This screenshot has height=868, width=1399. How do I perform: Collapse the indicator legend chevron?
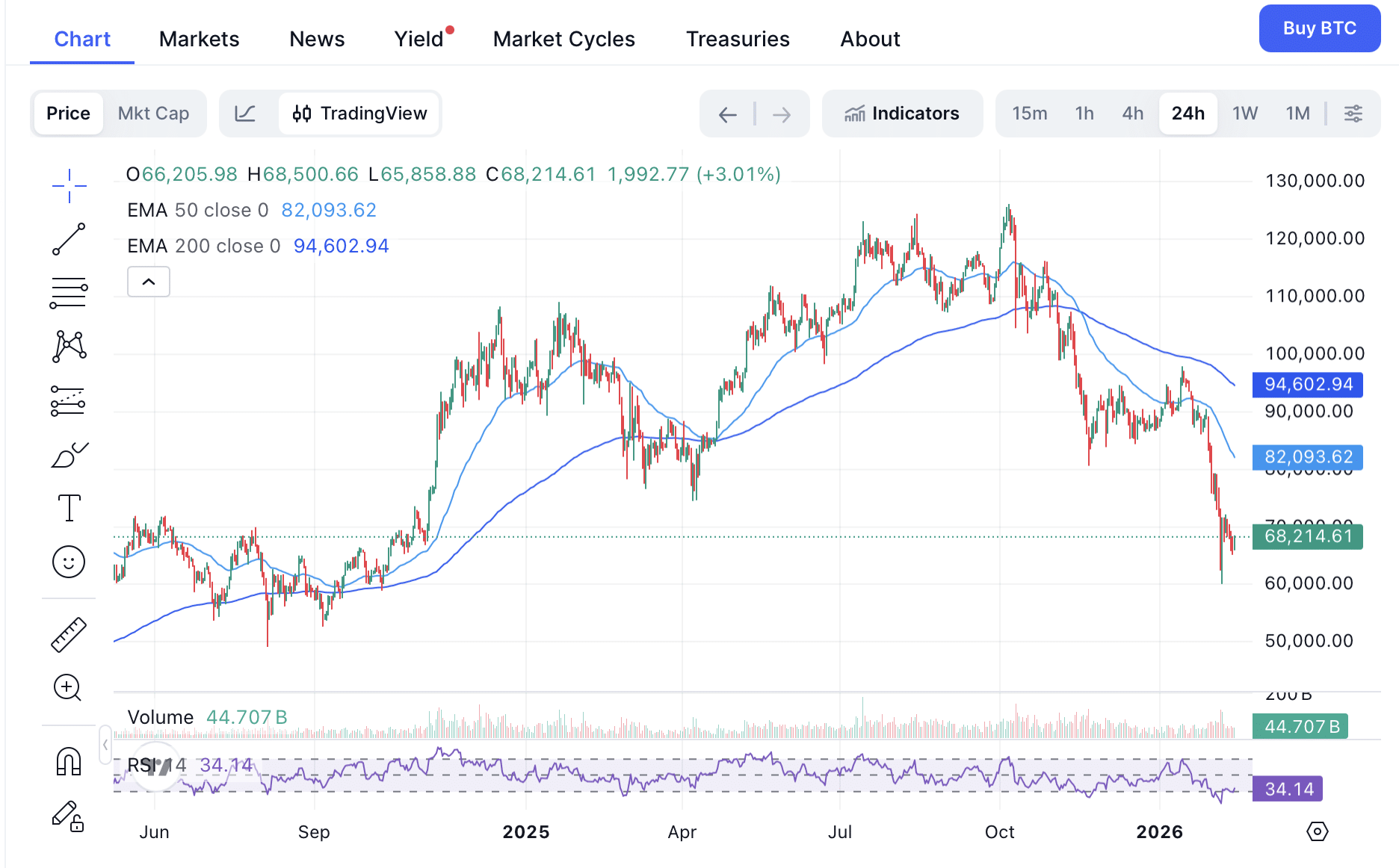pos(149,282)
